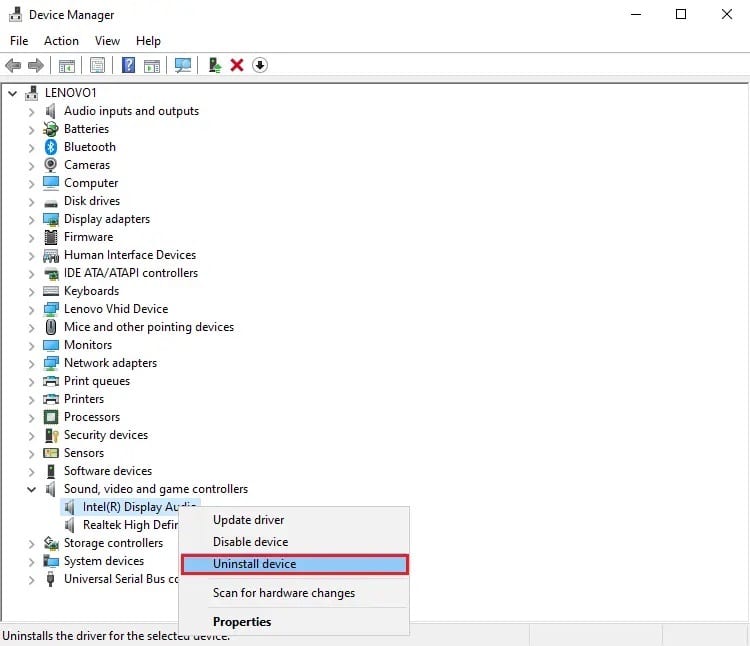Close the Device Manager window
The height and width of the screenshot is (646, 750).
[727, 14]
